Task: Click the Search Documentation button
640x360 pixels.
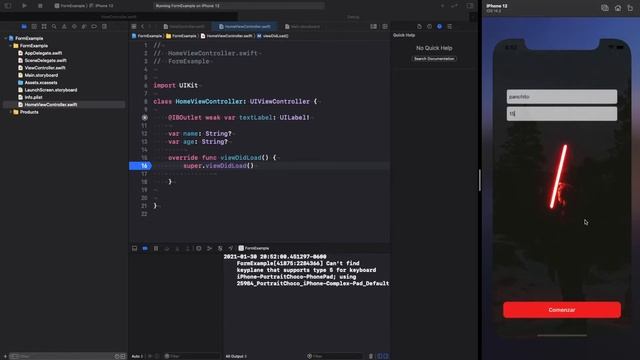Action: (434, 59)
